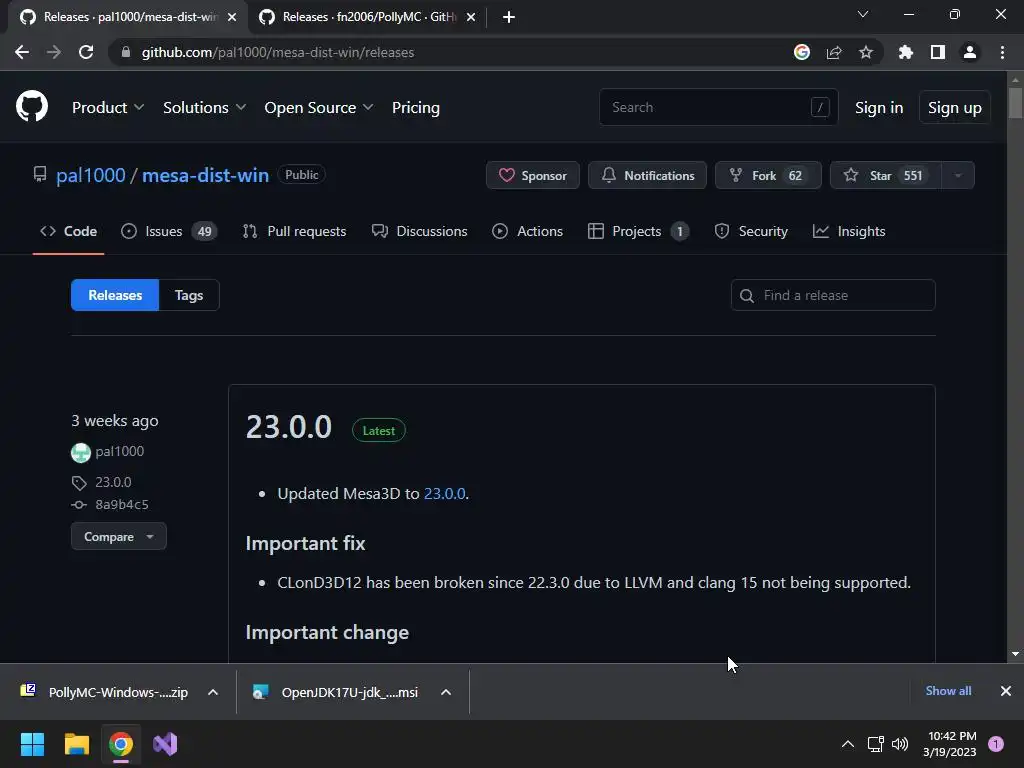Switch to the Tags view
Screen dimensions: 1024x768
tap(189, 295)
